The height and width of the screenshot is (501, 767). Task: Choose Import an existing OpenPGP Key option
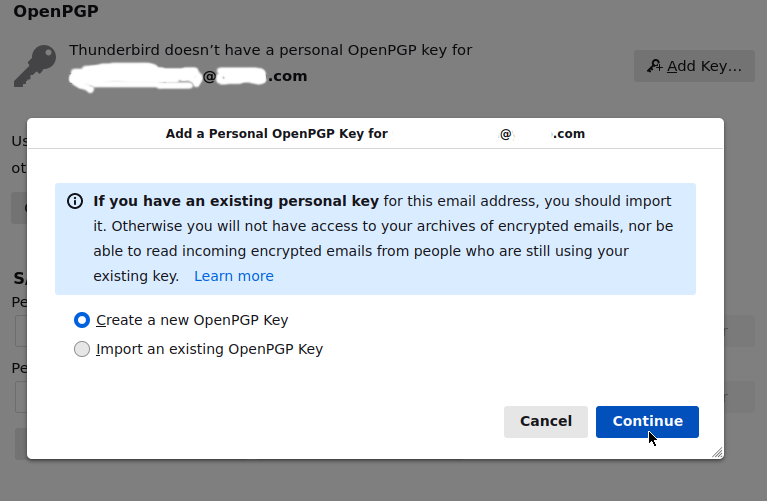82,349
